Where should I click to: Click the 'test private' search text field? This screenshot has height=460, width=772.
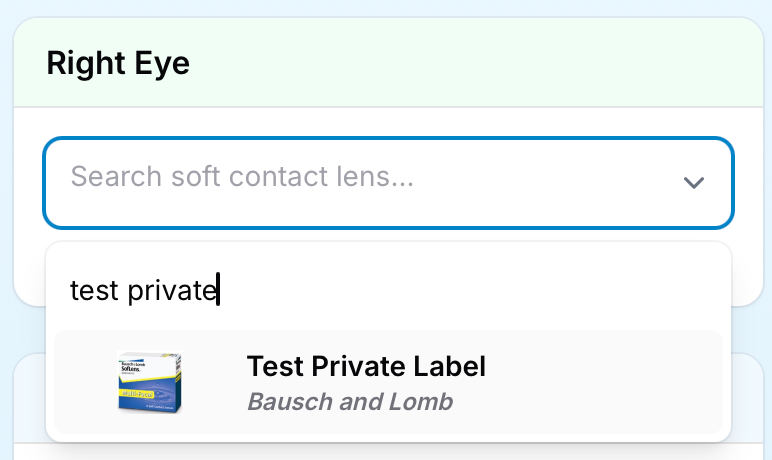[x=390, y=291]
